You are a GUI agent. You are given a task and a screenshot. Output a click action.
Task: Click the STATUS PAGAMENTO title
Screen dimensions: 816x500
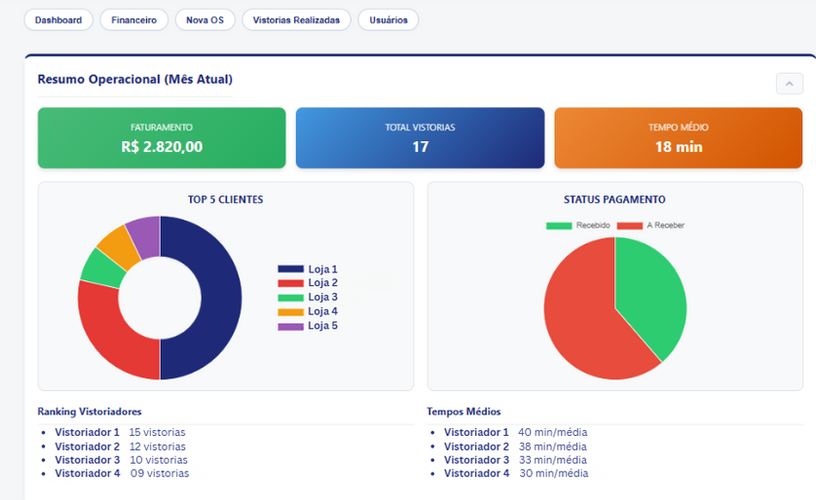point(615,200)
